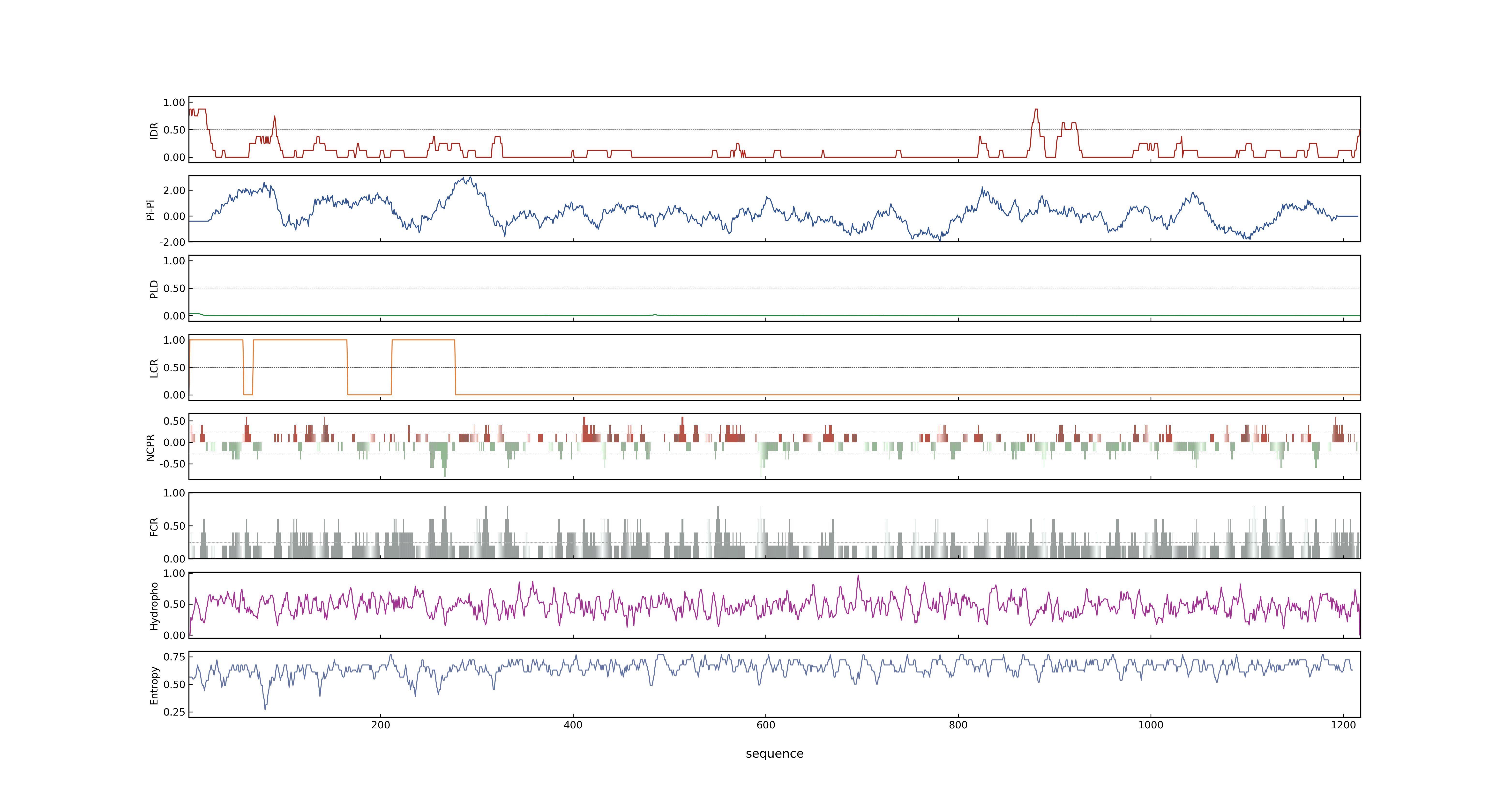Click the IDR y-axis label
This screenshot has width=1512, height=806.
154,130
